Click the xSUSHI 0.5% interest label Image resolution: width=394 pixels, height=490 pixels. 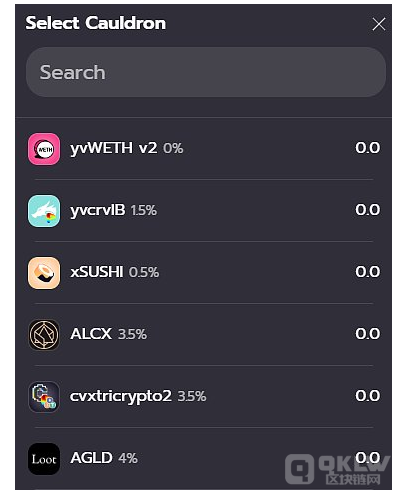coord(144,272)
